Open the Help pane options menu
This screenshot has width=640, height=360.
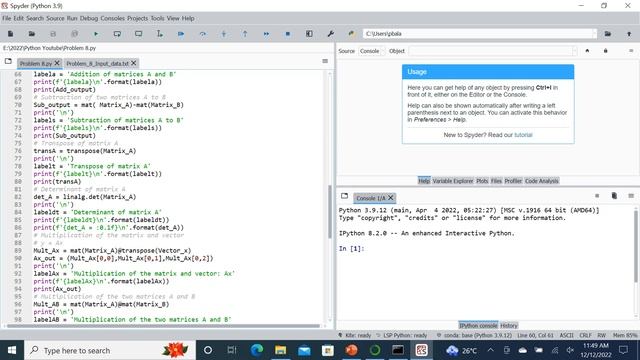tap(631, 51)
